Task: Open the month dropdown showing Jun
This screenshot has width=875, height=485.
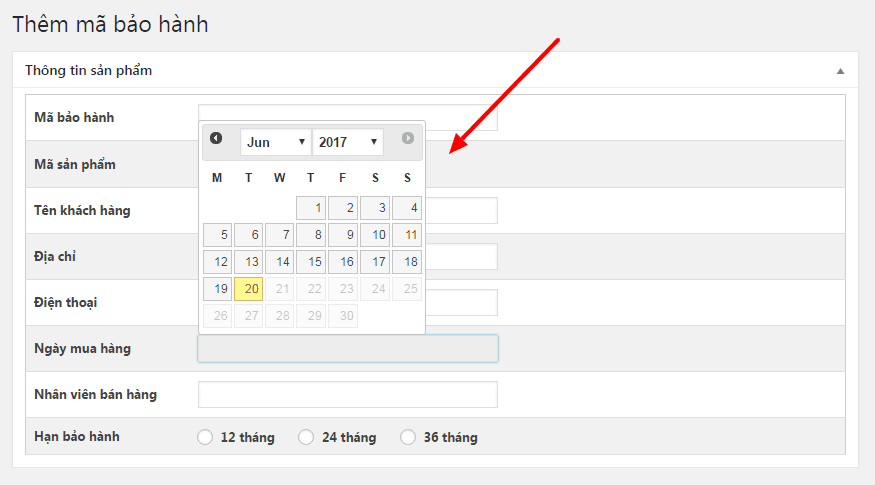Action: [x=276, y=142]
